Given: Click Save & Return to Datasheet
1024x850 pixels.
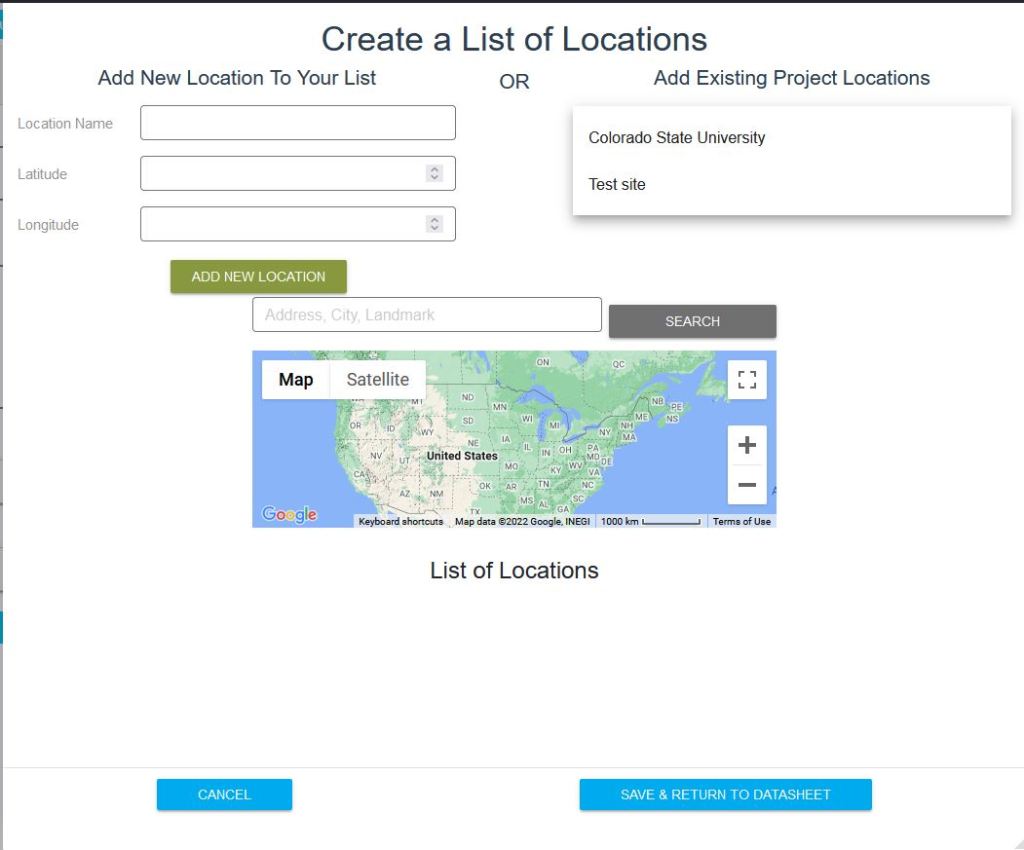Looking at the screenshot, I should [725, 794].
